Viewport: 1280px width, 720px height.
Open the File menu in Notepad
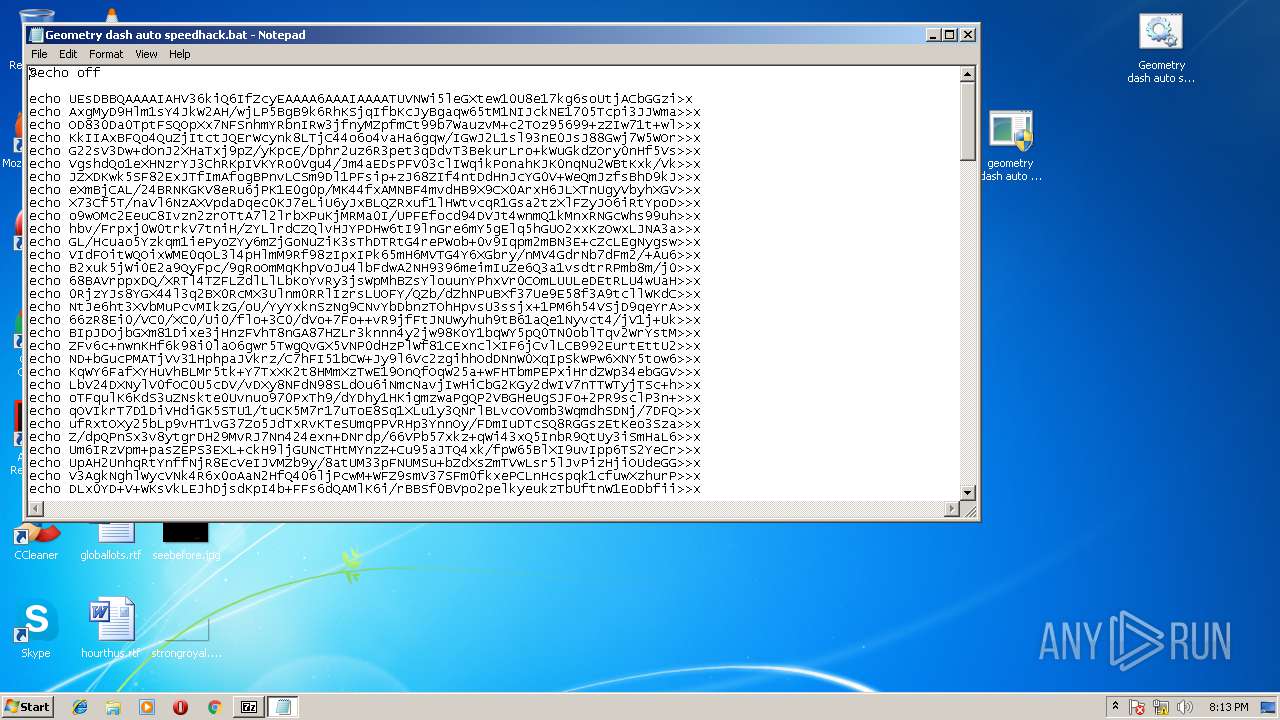(x=39, y=54)
